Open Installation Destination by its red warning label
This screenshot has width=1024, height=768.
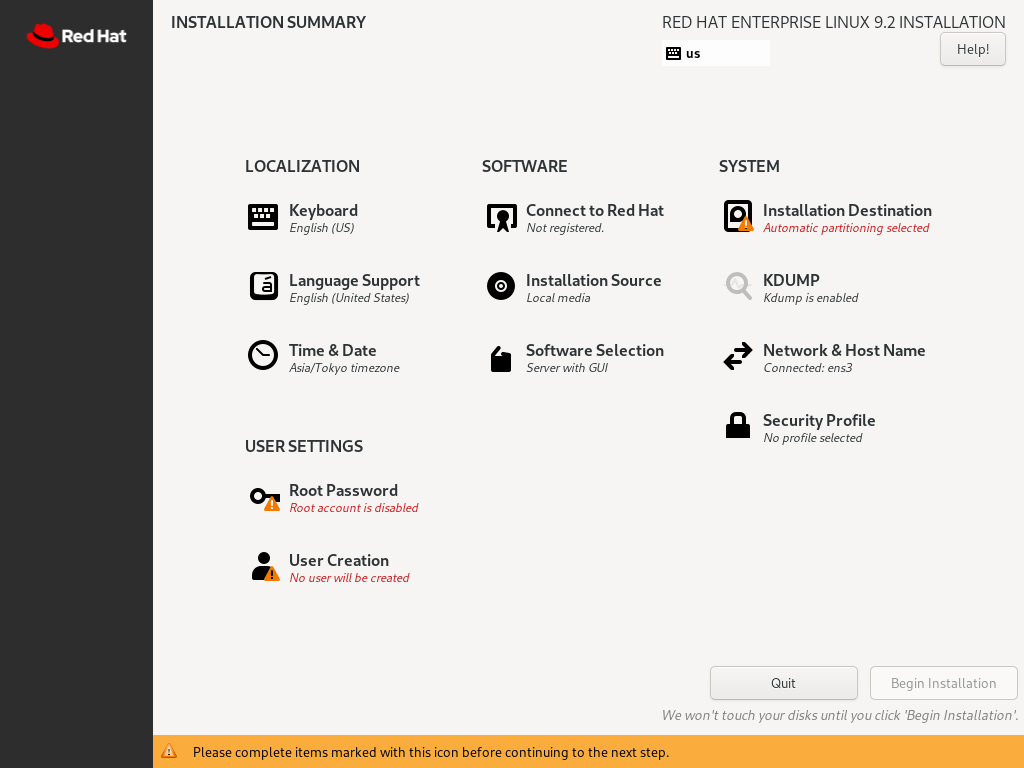click(x=846, y=228)
